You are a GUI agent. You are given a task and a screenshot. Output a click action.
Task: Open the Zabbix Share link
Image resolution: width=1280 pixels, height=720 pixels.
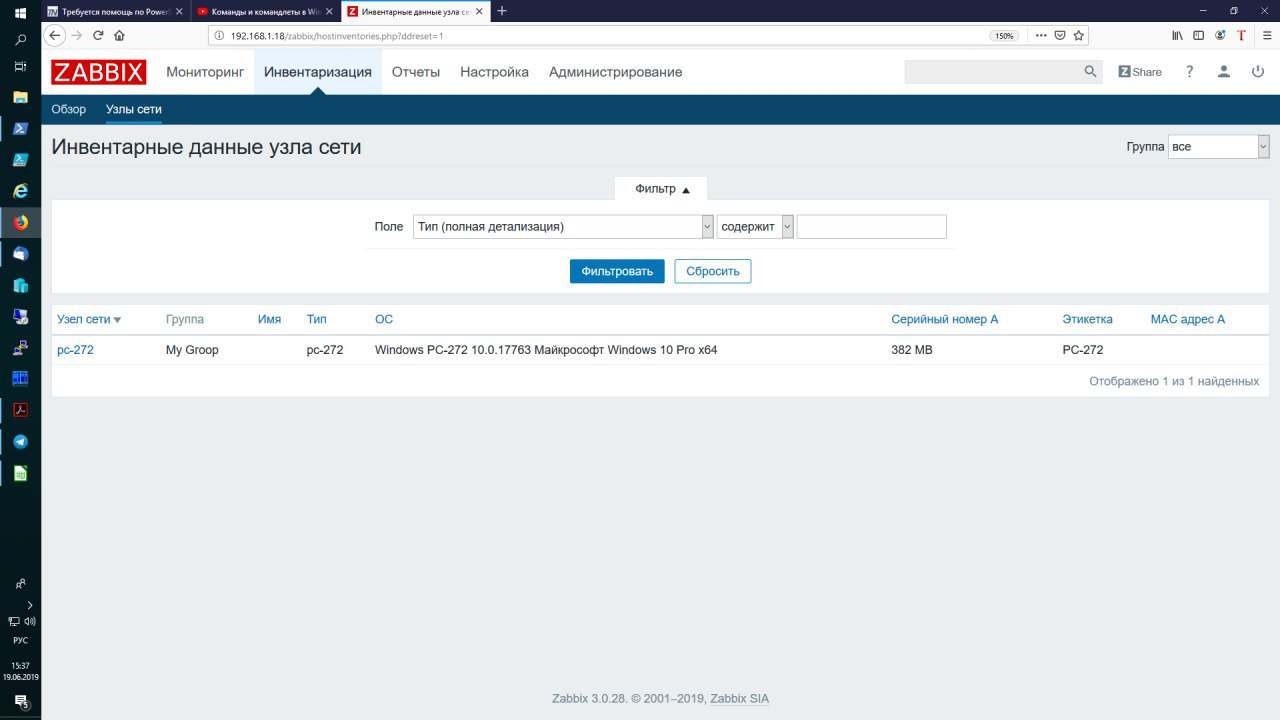pyautogui.click(x=1140, y=72)
